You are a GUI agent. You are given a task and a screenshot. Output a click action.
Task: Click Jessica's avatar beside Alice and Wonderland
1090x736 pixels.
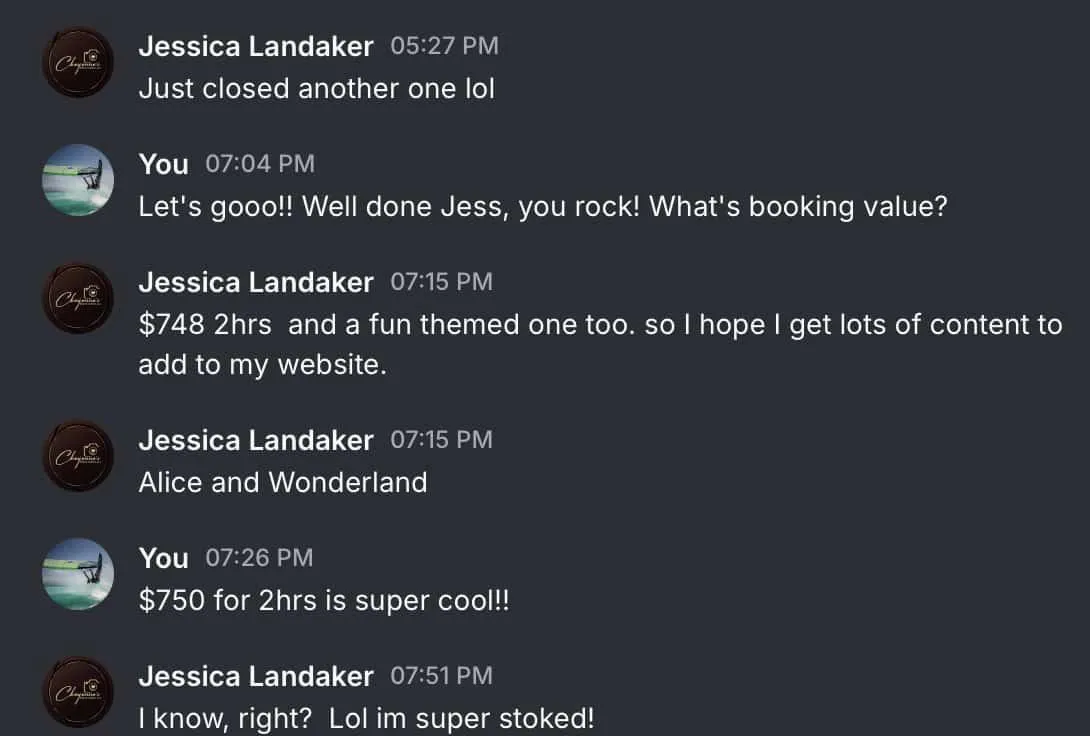click(x=78, y=456)
